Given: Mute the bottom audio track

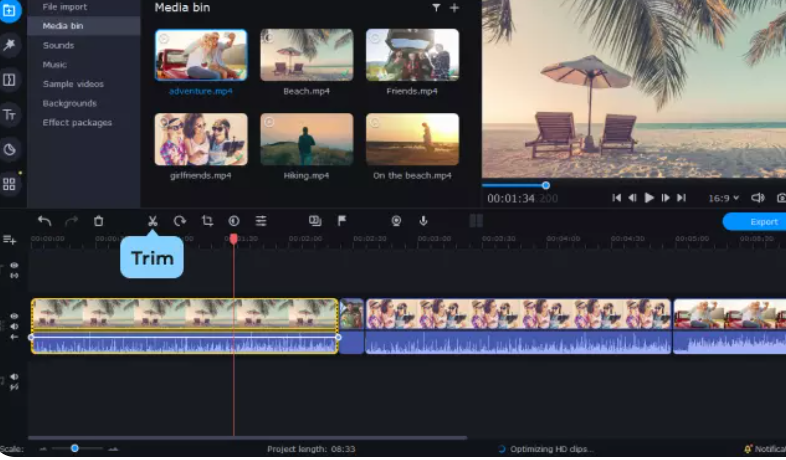Looking at the screenshot, I should [x=14, y=378].
